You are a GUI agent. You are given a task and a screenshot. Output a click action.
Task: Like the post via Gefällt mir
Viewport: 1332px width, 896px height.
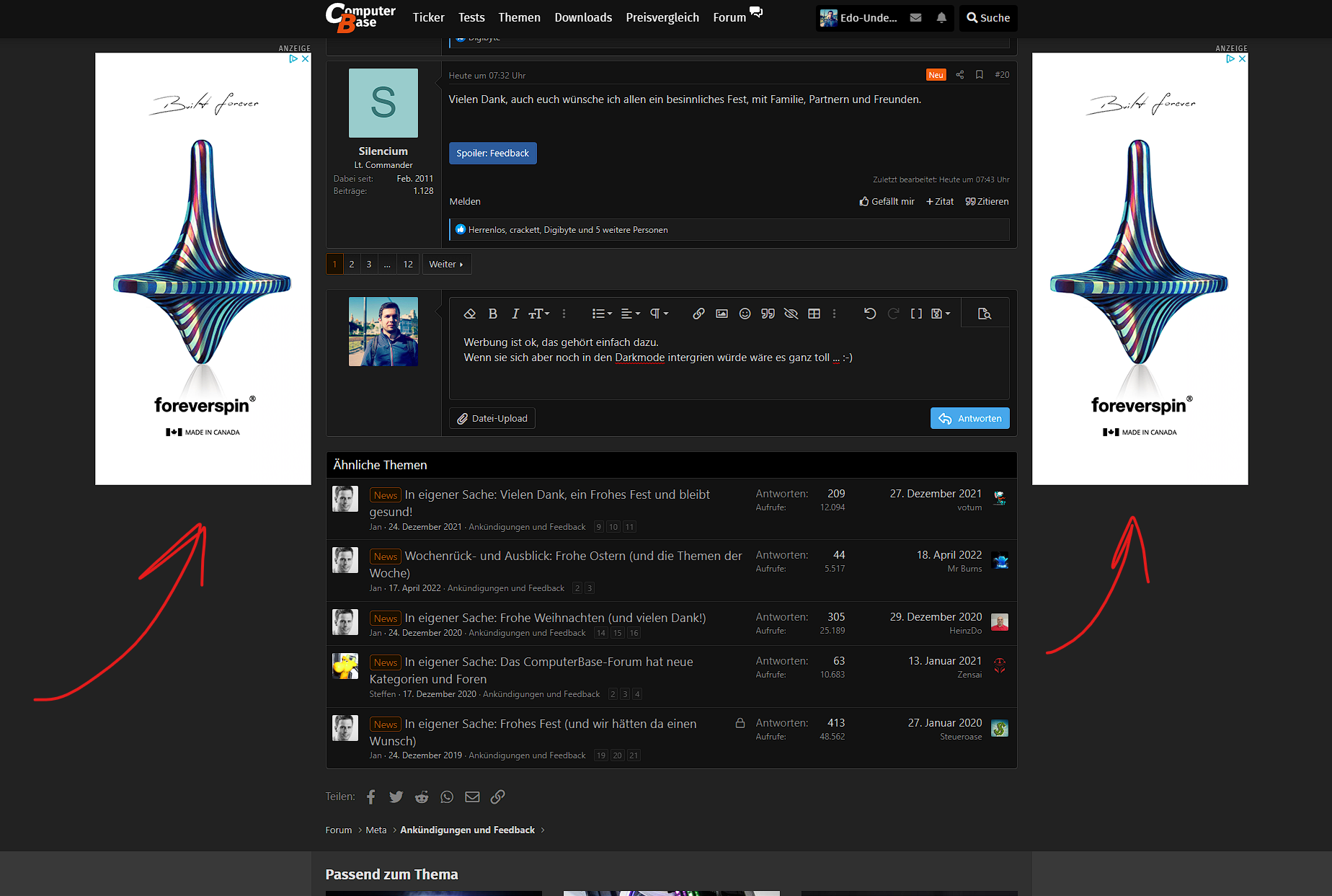886,201
